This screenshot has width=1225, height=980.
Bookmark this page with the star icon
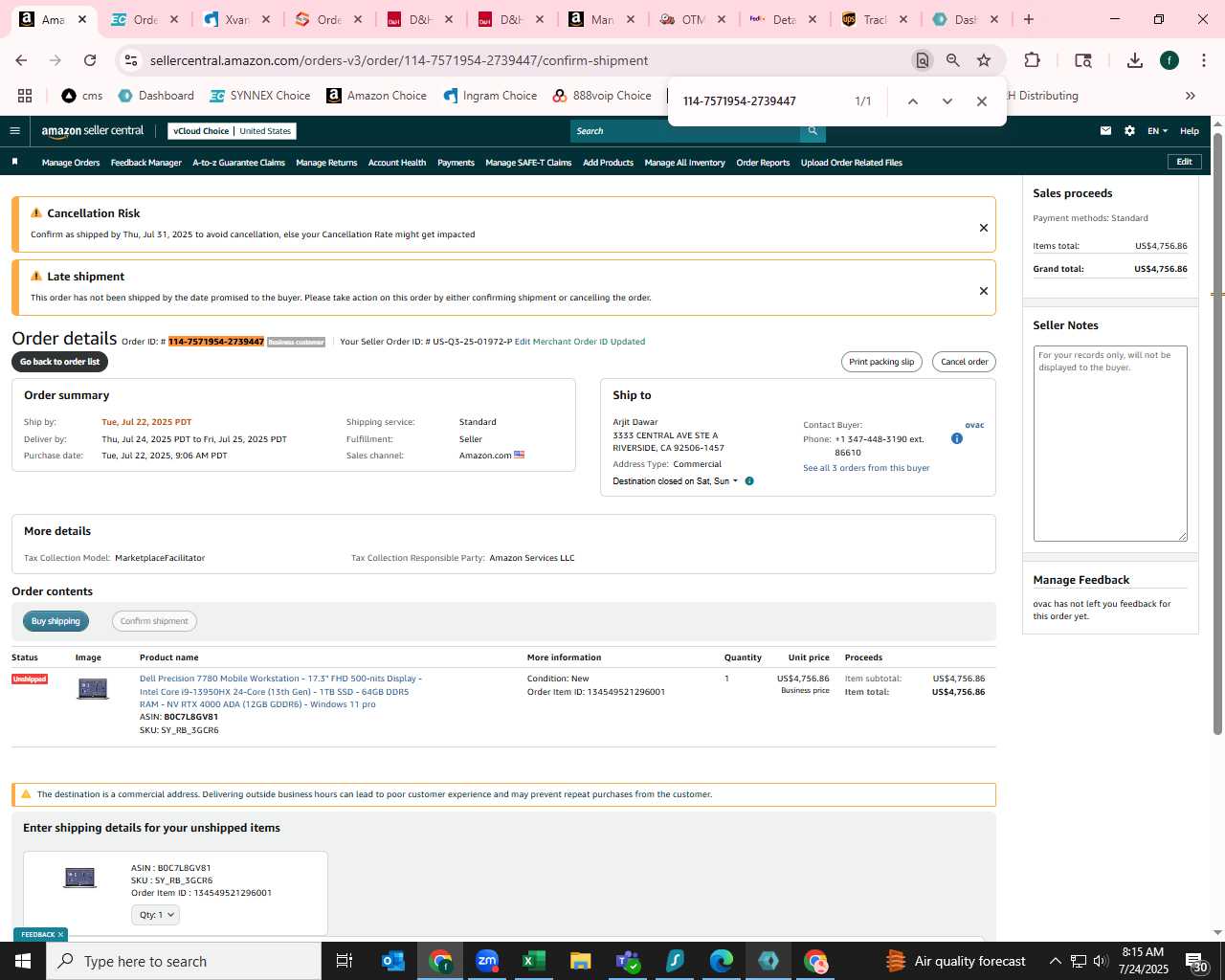(x=984, y=60)
